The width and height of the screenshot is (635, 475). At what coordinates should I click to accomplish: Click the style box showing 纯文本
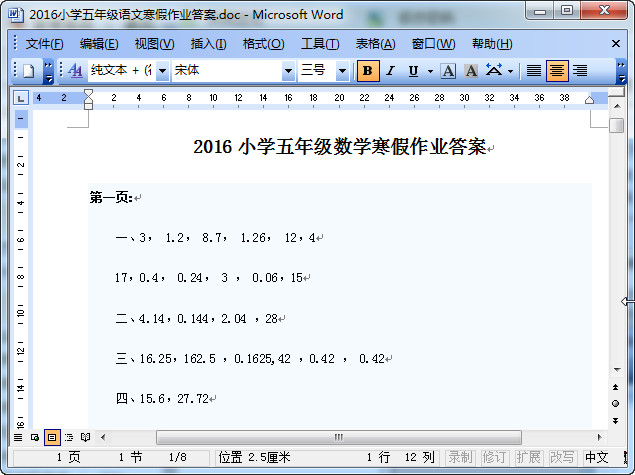pyautogui.click(x=122, y=71)
